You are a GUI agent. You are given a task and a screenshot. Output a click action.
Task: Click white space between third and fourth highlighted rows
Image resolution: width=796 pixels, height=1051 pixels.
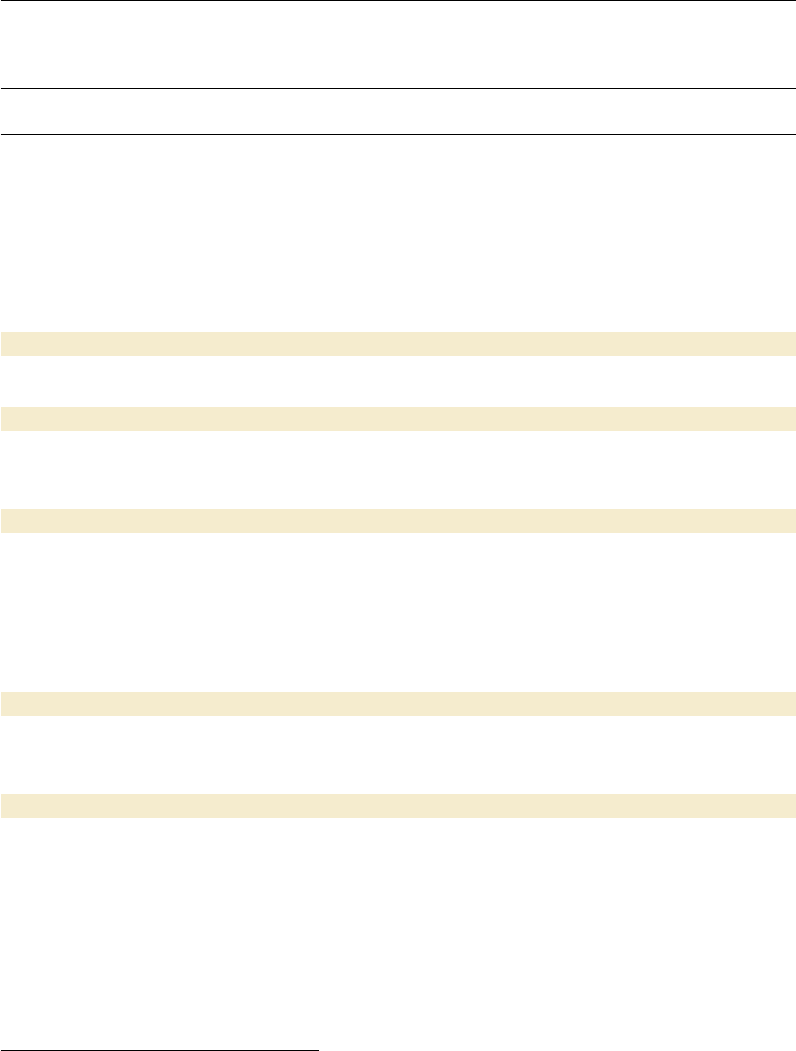398,612
